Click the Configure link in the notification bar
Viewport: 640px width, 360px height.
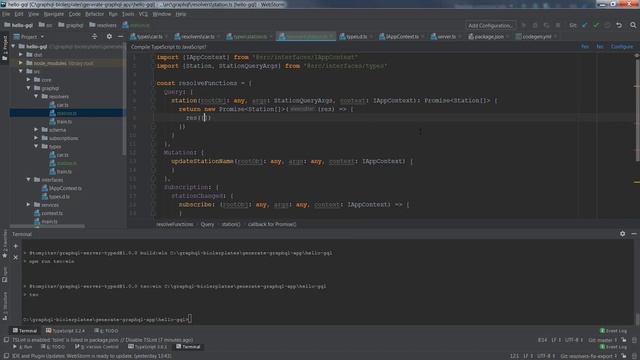click(x=622, y=47)
